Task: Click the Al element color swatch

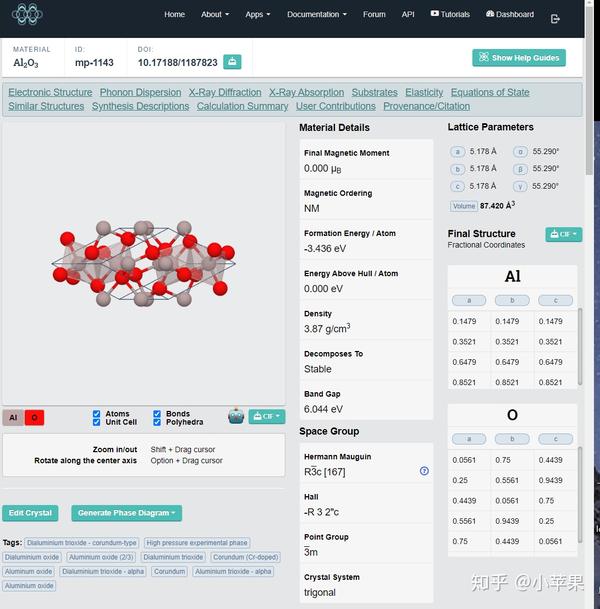Action: [x=13, y=418]
